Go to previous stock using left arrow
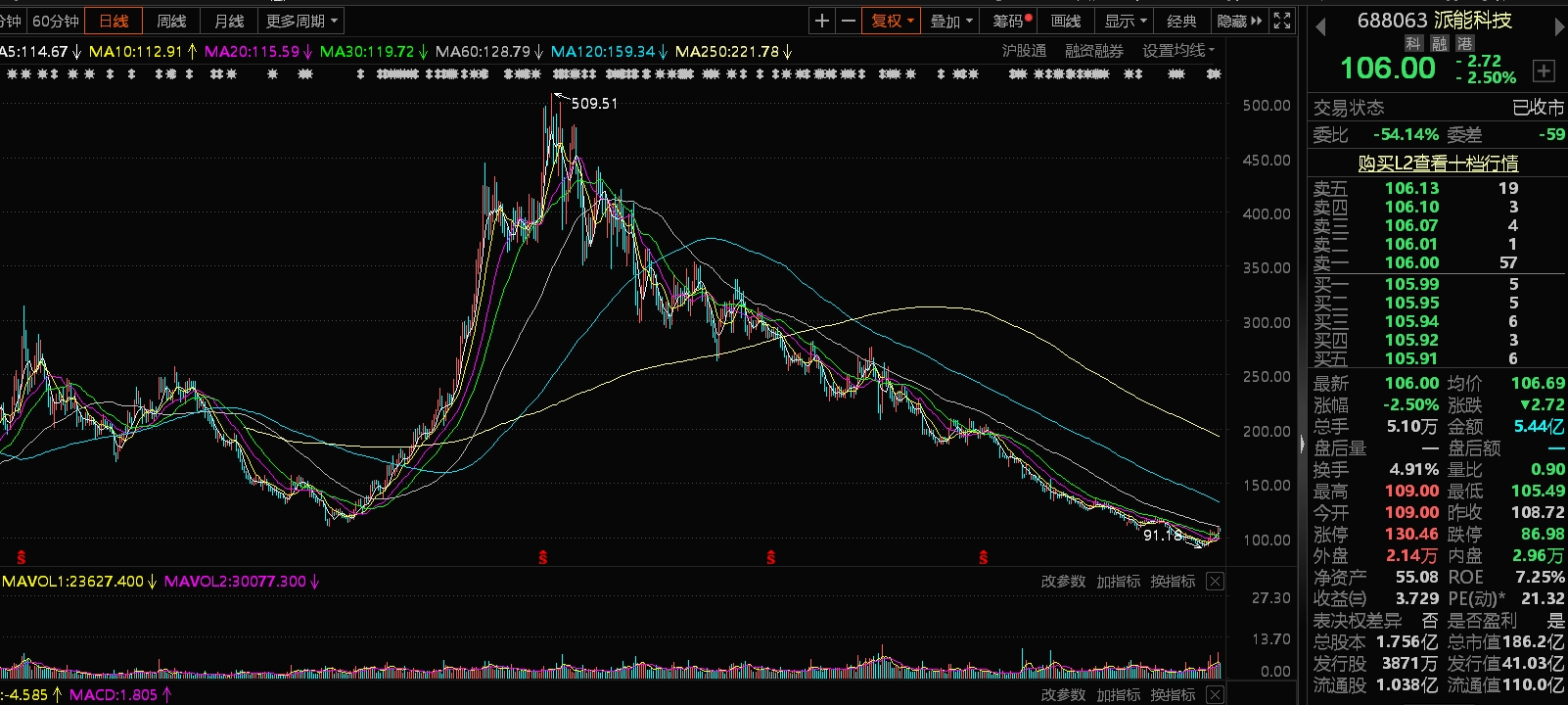Screen dimensions: 1568x705 pos(1320,26)
